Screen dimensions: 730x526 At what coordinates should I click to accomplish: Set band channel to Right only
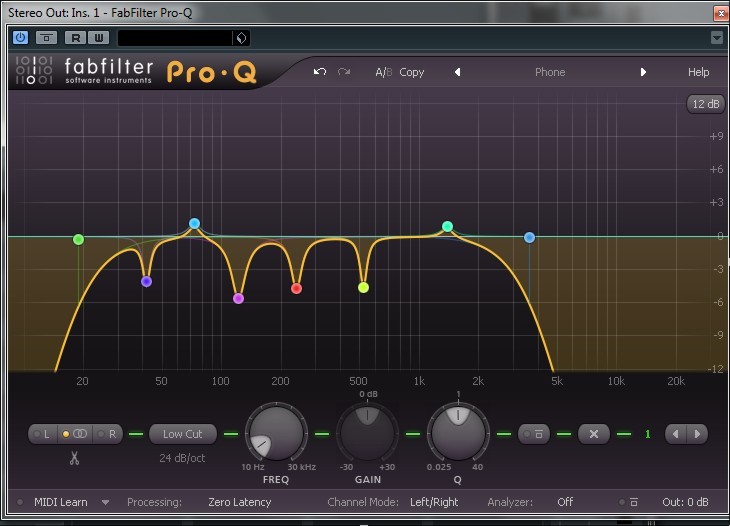[x=107, y=434]
